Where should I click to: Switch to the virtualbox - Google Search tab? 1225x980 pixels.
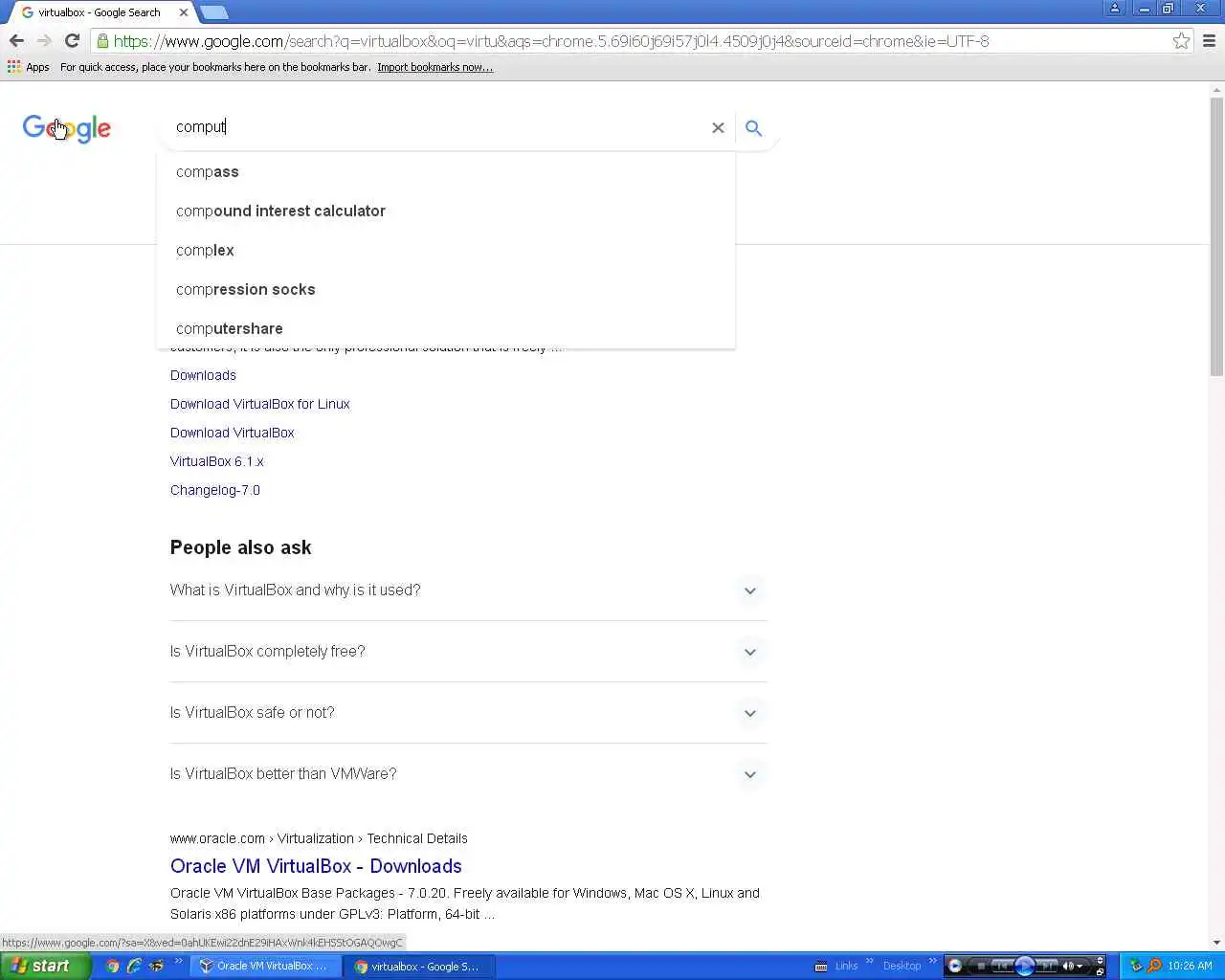tap(100, 12)
